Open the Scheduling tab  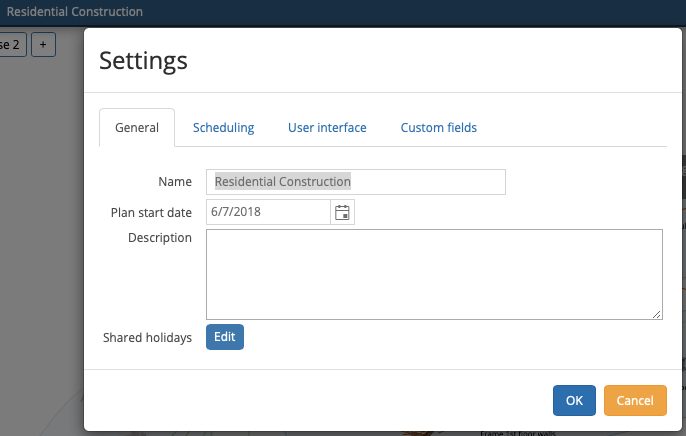click(224, 128)
